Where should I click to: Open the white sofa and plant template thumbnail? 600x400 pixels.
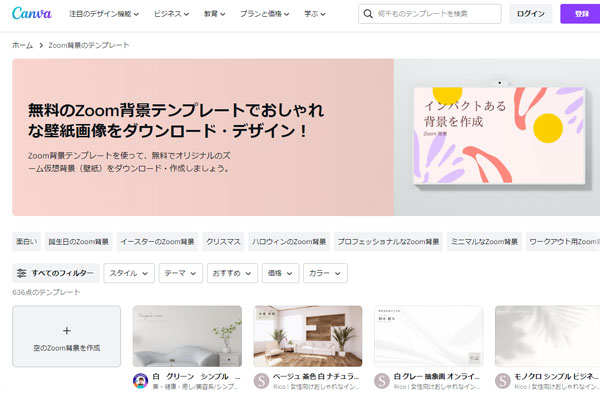[187, 336]
